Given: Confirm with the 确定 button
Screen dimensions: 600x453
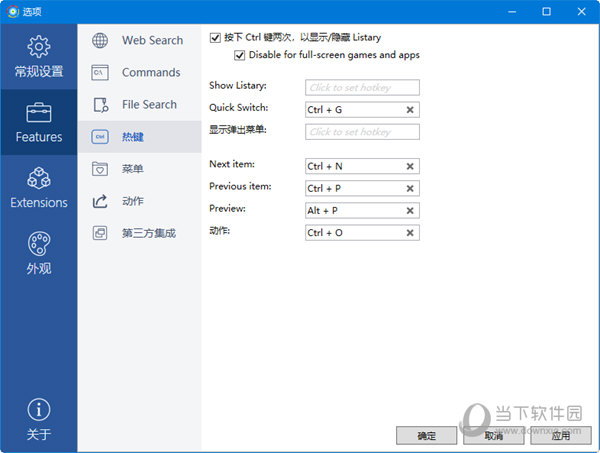Looking at the screenshot, I should (x=426, y=435).
